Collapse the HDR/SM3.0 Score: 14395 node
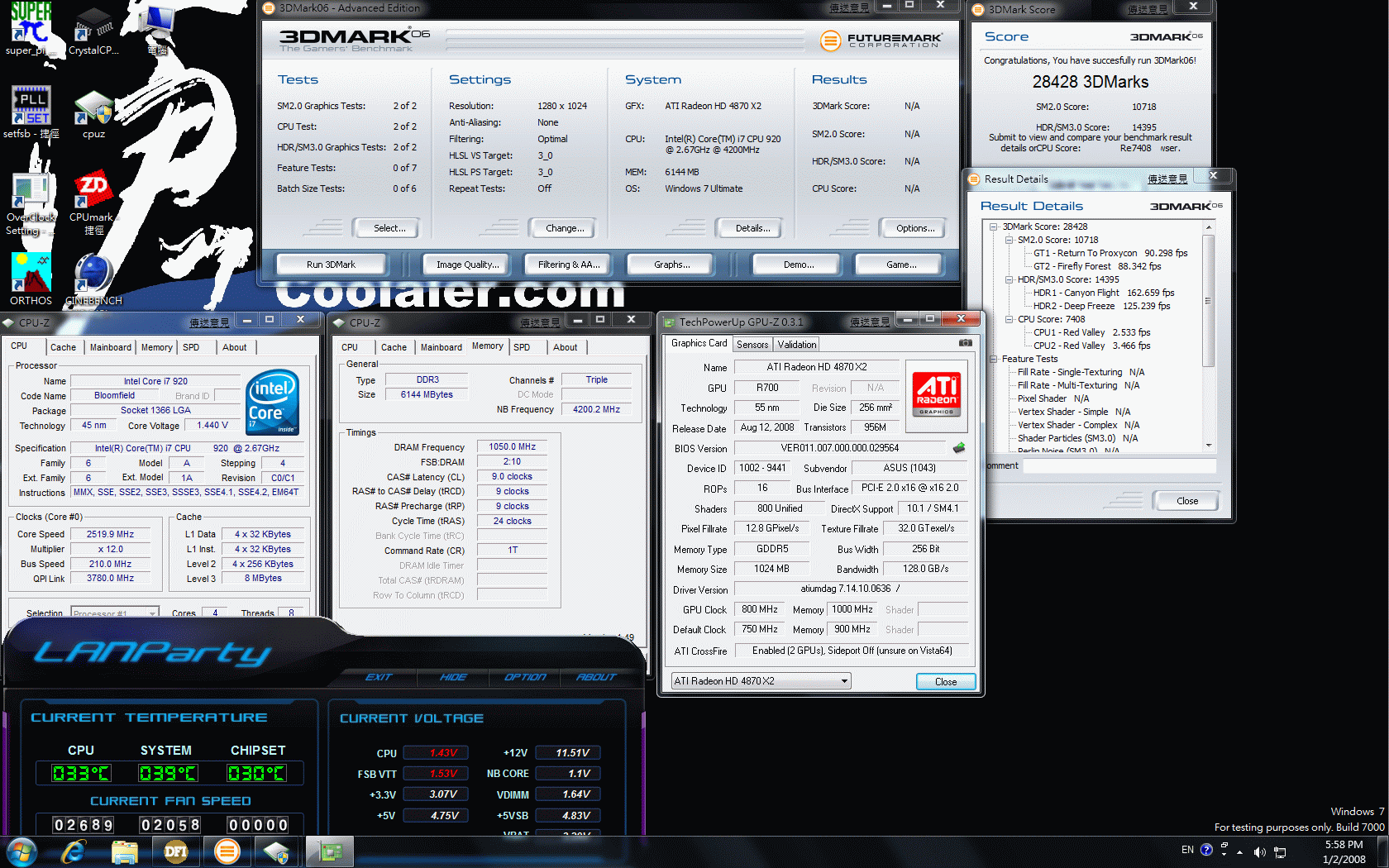Viewport: 1389px width, 868px height. pos(1010,279)
